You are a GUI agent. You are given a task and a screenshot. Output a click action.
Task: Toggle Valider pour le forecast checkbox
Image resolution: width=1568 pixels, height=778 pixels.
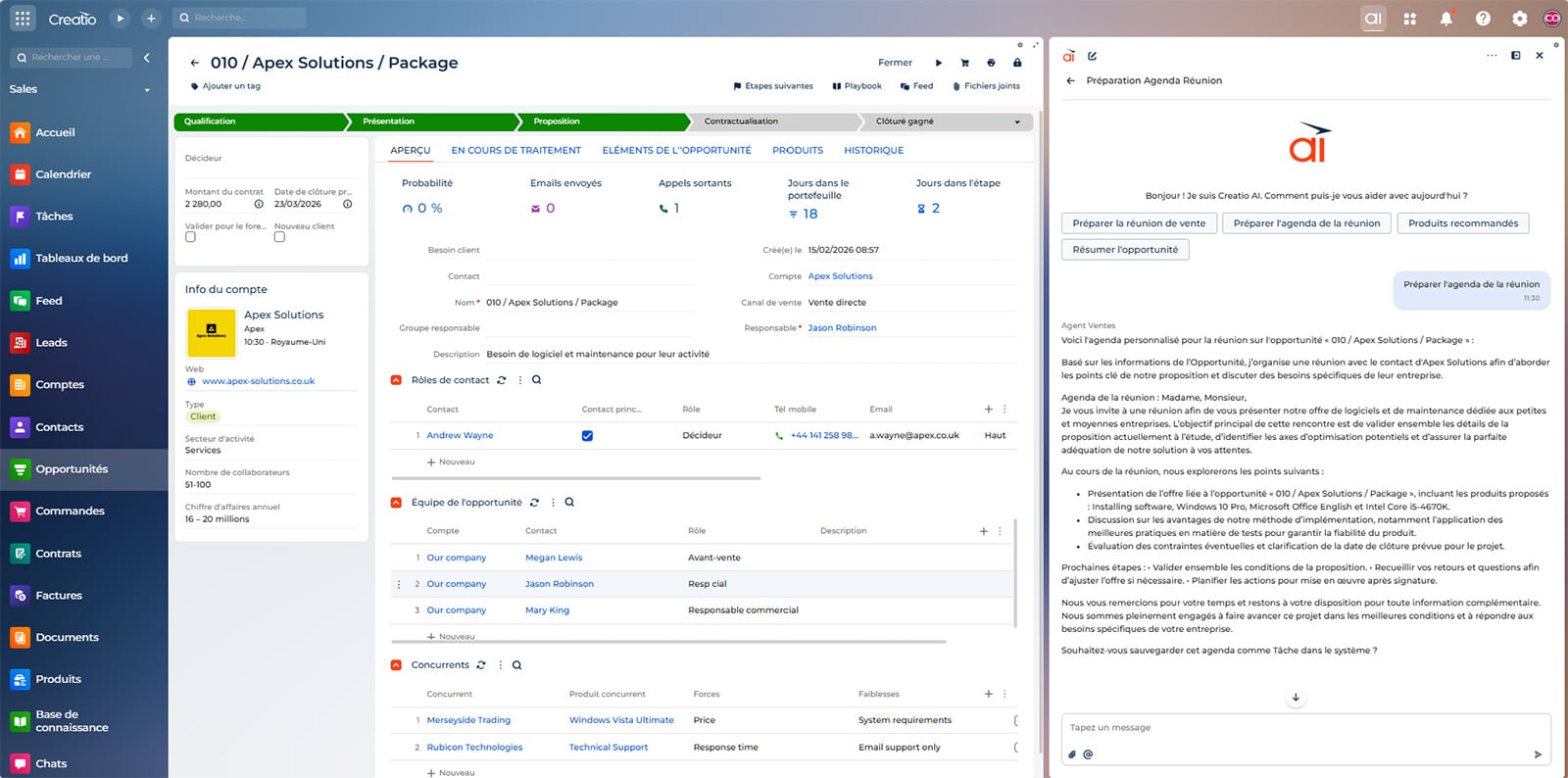[190, 237]
